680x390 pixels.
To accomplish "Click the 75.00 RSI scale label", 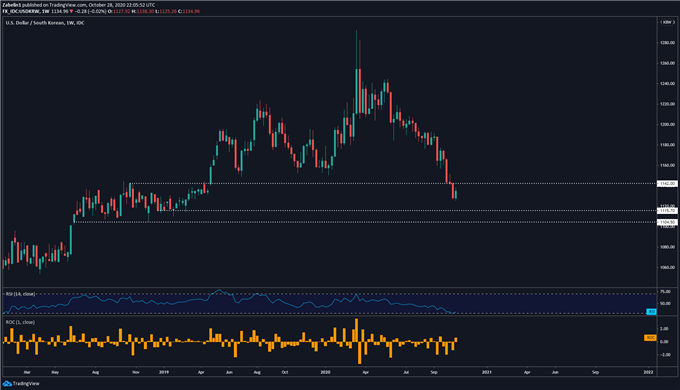I will 665,292.
